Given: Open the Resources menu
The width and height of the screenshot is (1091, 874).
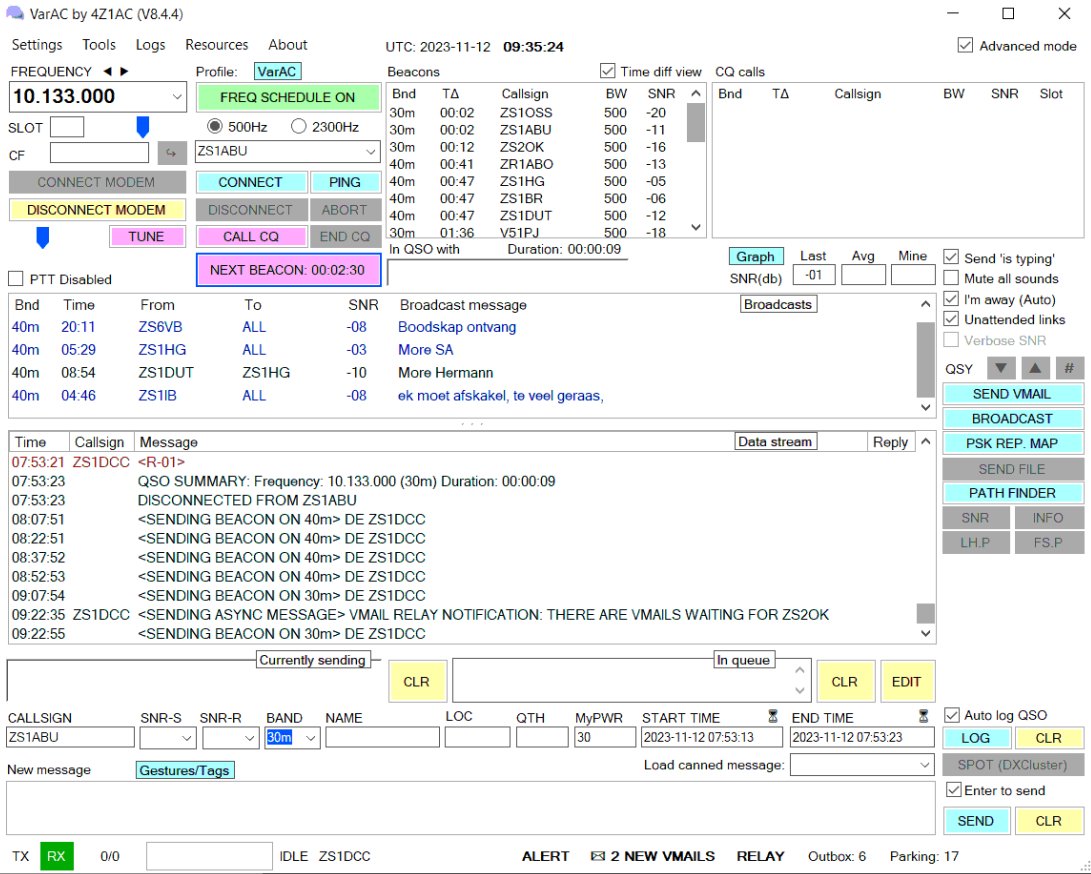Looking at the screenshot, I should pos(216,45).
